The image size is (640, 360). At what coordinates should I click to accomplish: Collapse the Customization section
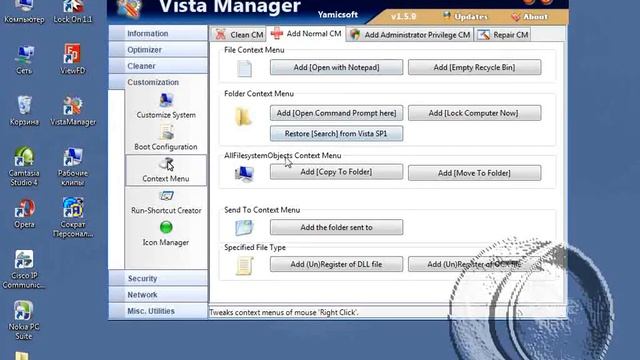(x=158, y=82)
